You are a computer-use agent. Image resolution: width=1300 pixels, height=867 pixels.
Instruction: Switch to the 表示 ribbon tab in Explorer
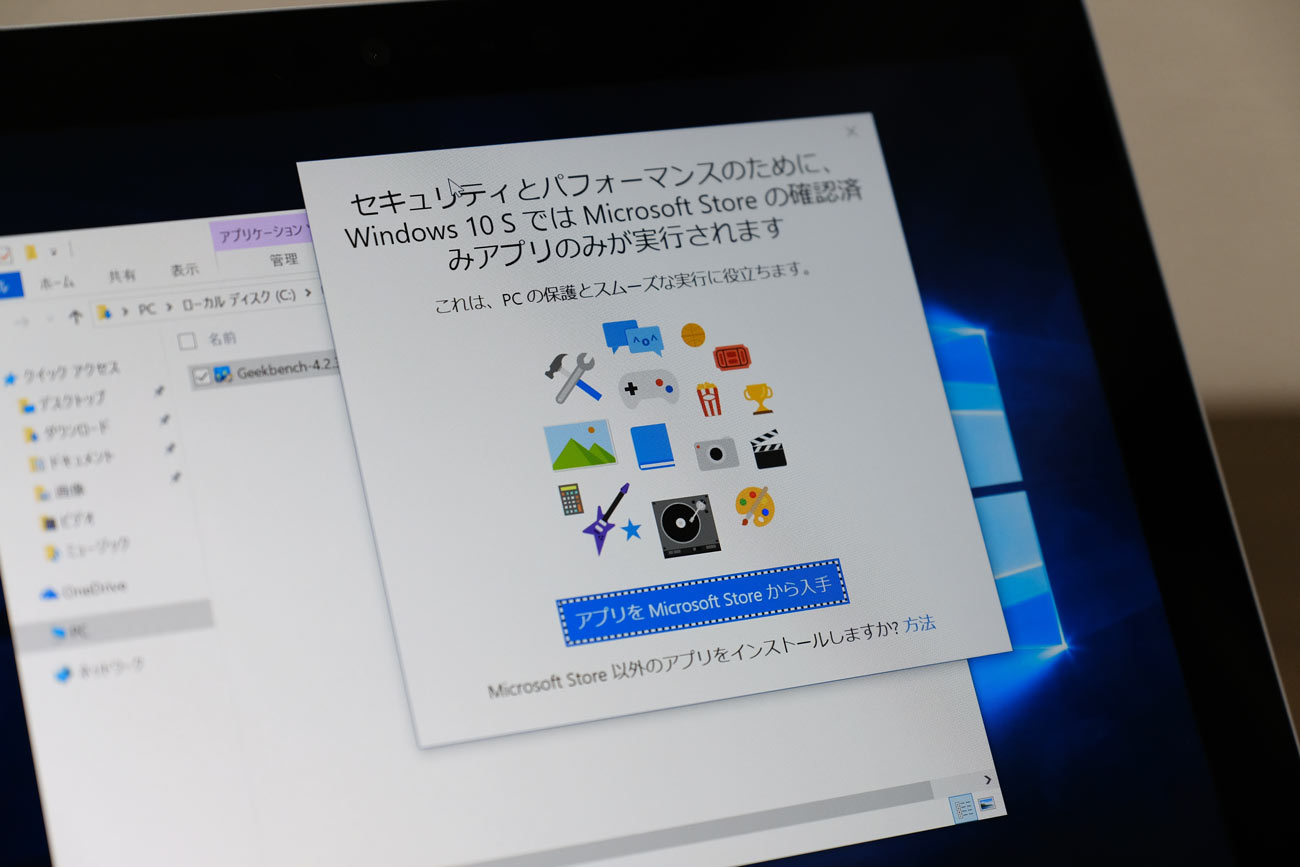[x=184, y=270]
